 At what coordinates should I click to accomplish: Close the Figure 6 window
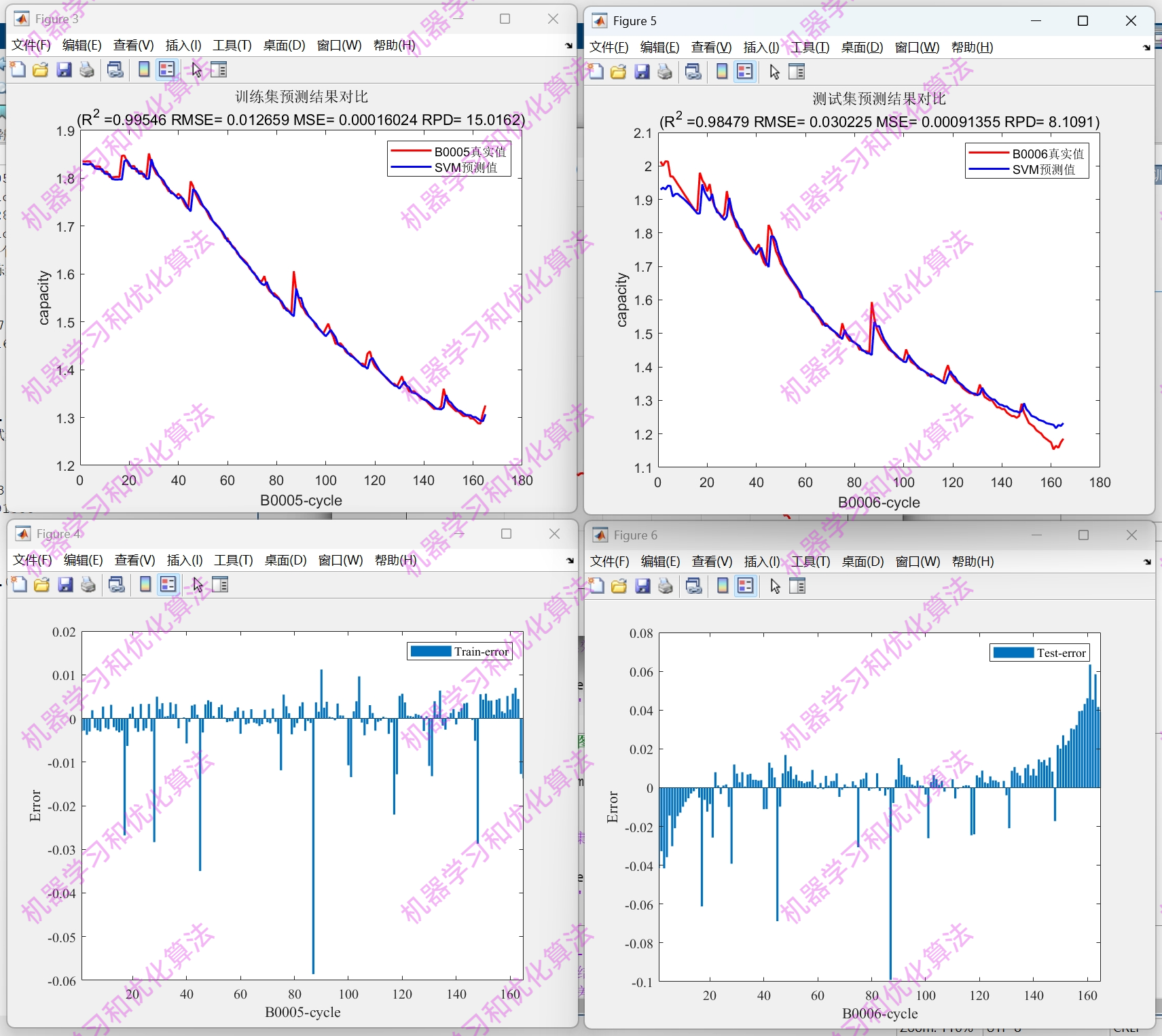(x=1131, y=535)
